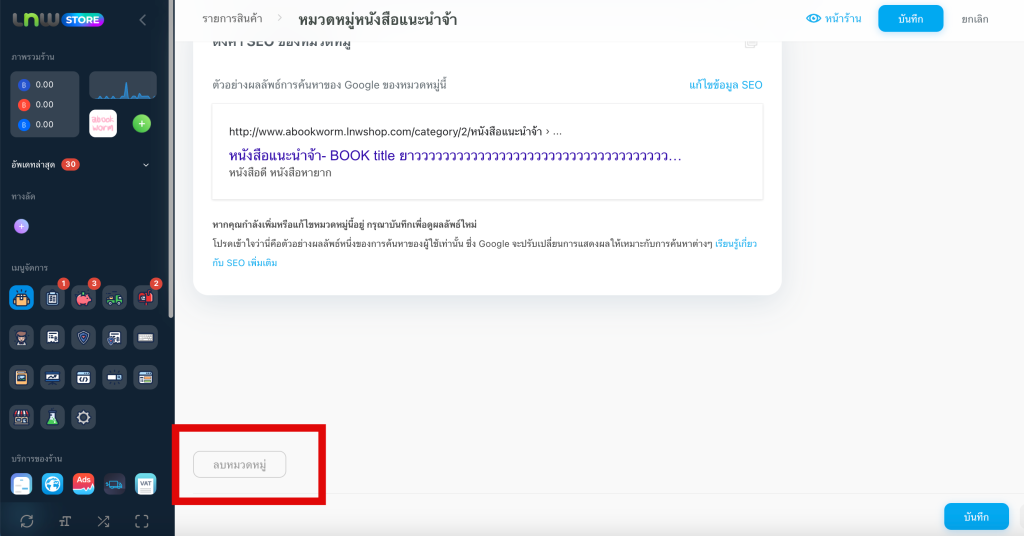Viewport: 1024px width, 536px height.
Task: Click the VAT service icon
Action: coord(146,485)
